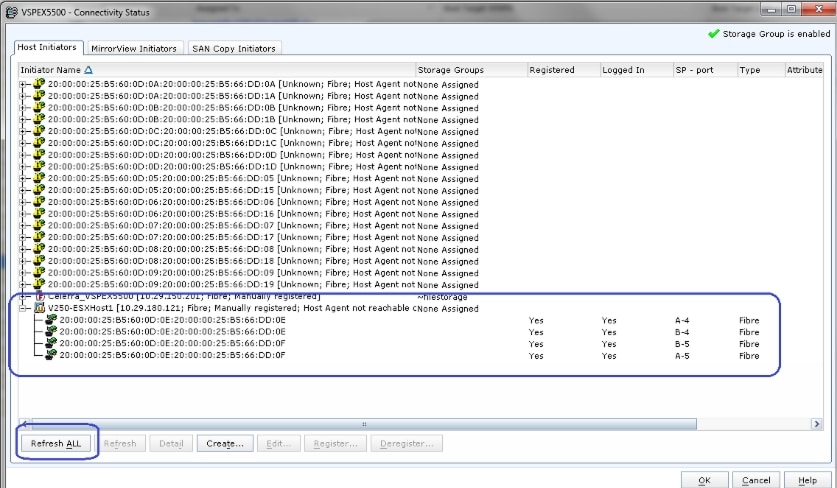This screenshot has width=837, height=488.
Task: Expand the Celerra_VSPEX5500 tree node
Action: click(x=23, y=296)
